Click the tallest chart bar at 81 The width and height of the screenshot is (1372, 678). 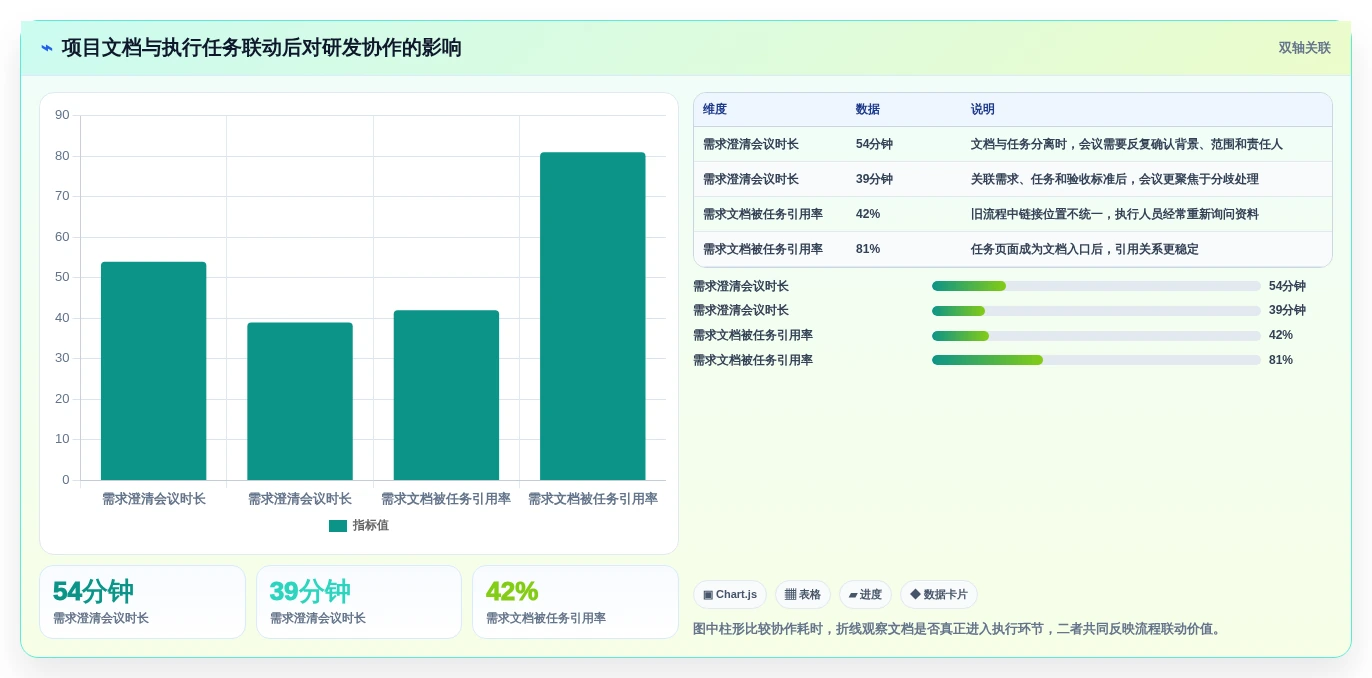click(x=593, y=316)
